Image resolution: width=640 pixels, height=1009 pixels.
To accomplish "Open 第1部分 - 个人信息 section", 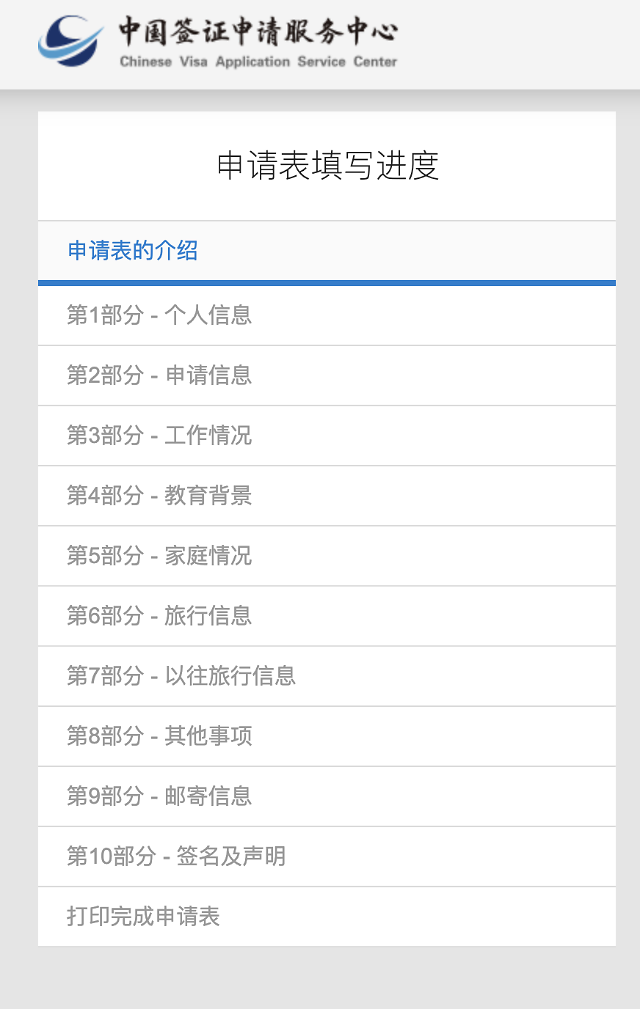I will pyautogui.click(x=159, y=316).
